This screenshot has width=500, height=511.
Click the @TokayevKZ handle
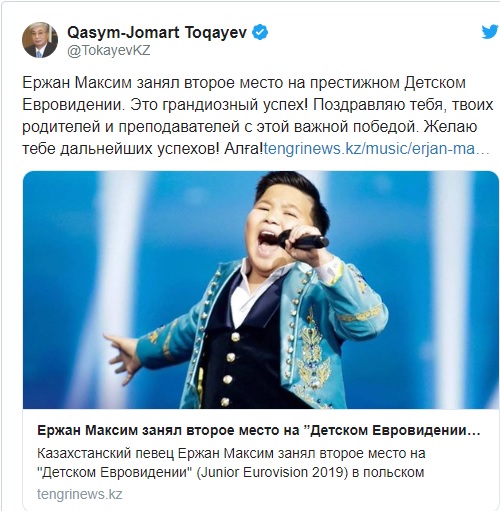click(109, 51)
